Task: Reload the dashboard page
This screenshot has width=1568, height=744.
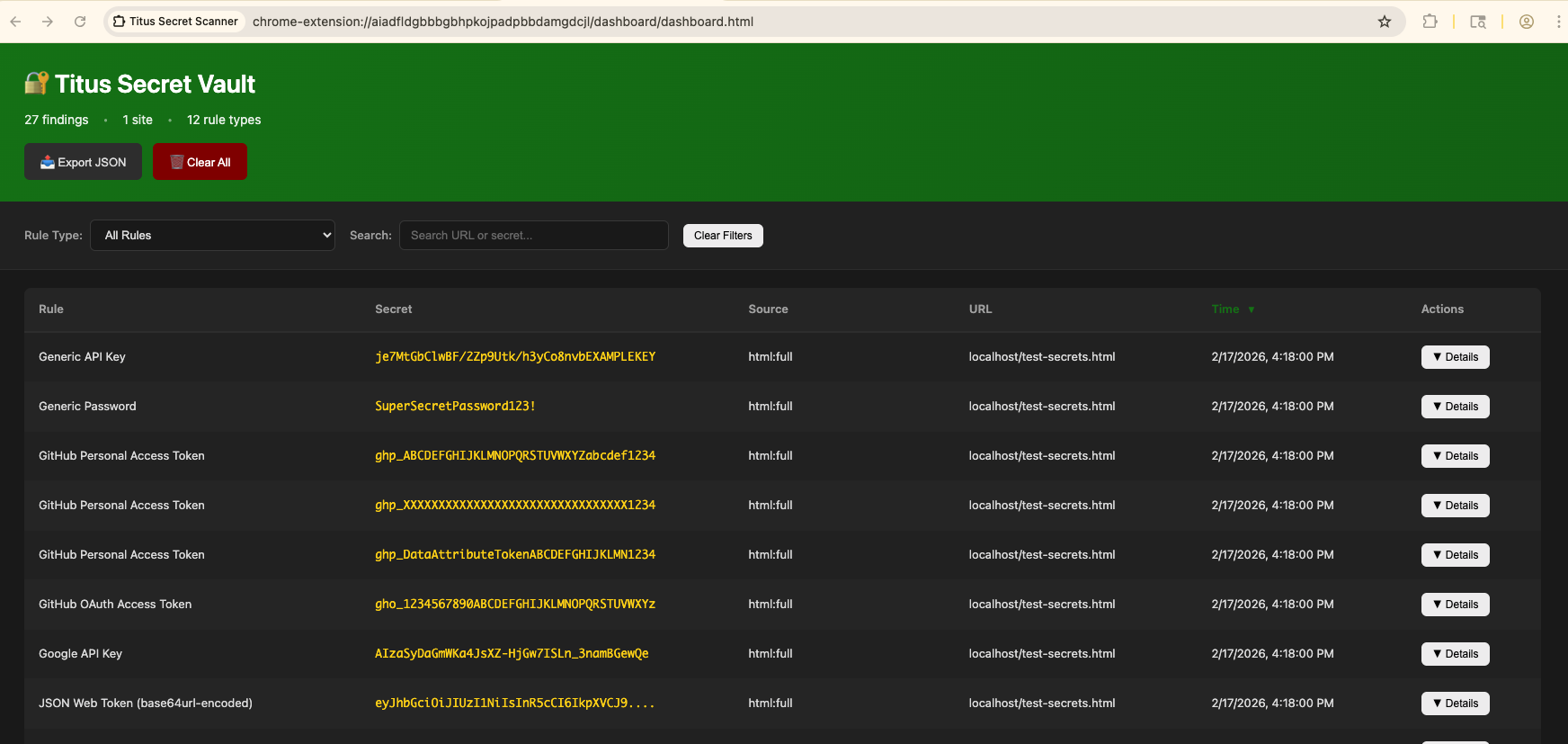Action: tap(80, 22)
